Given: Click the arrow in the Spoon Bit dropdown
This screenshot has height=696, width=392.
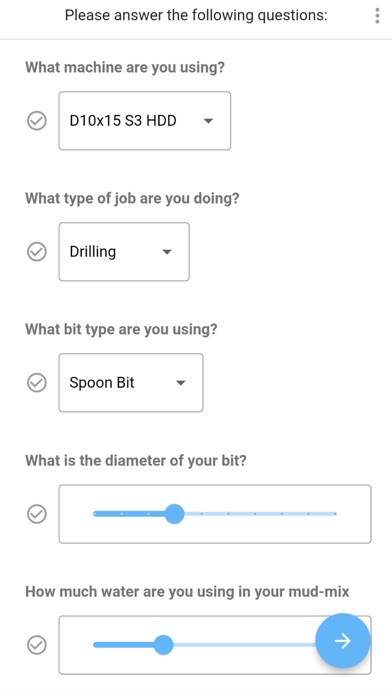Looking at the screenshot, I should point(180,383).
